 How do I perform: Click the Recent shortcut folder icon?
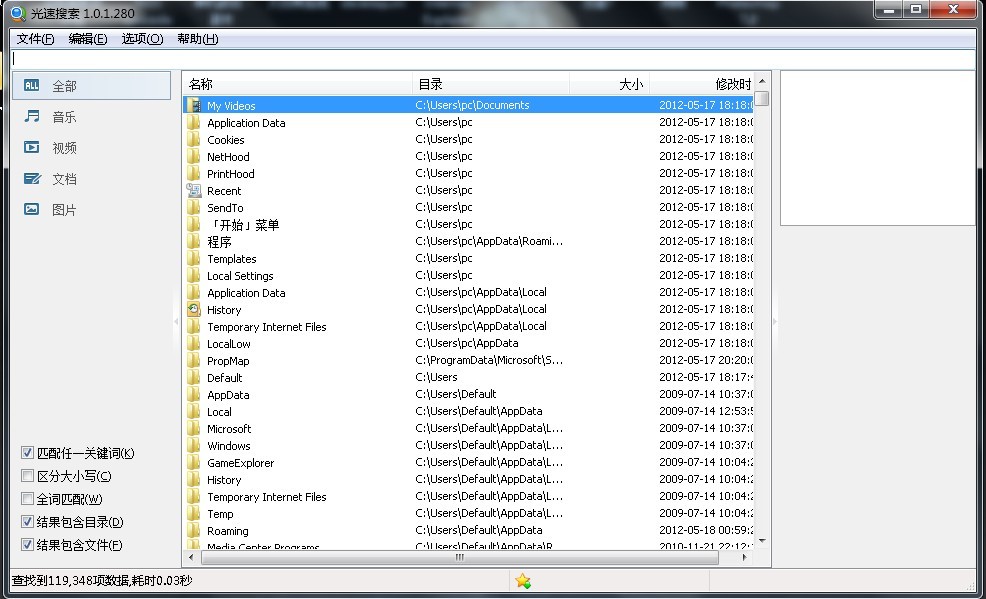tap(194, 191)
